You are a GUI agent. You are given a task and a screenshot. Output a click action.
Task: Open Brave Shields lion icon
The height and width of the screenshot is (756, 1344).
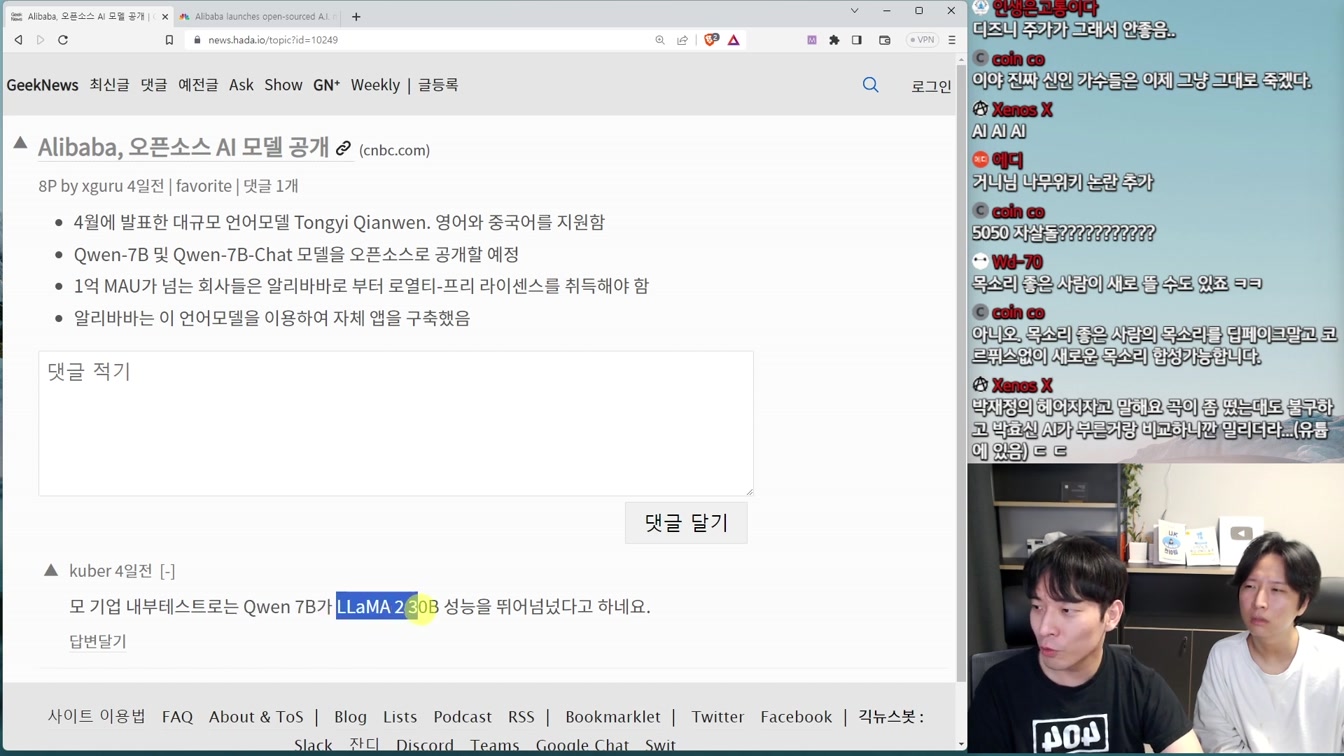tap(711, 40)
